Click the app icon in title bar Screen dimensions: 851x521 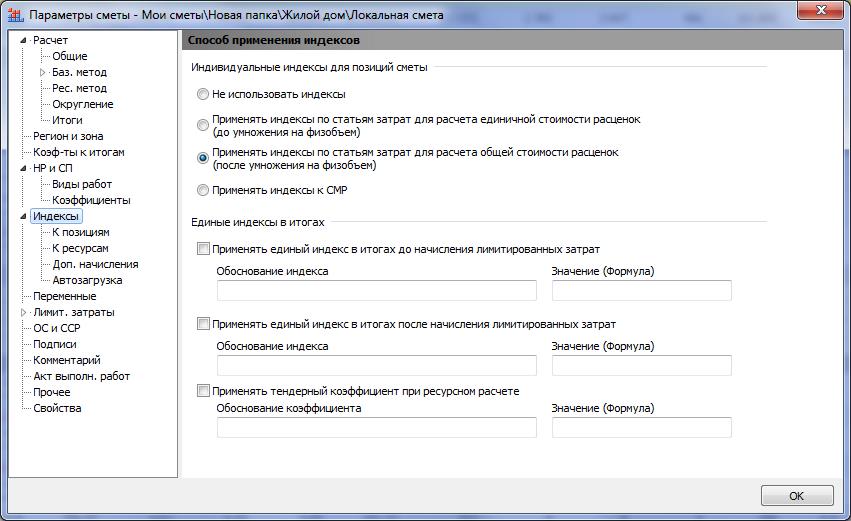15,15
